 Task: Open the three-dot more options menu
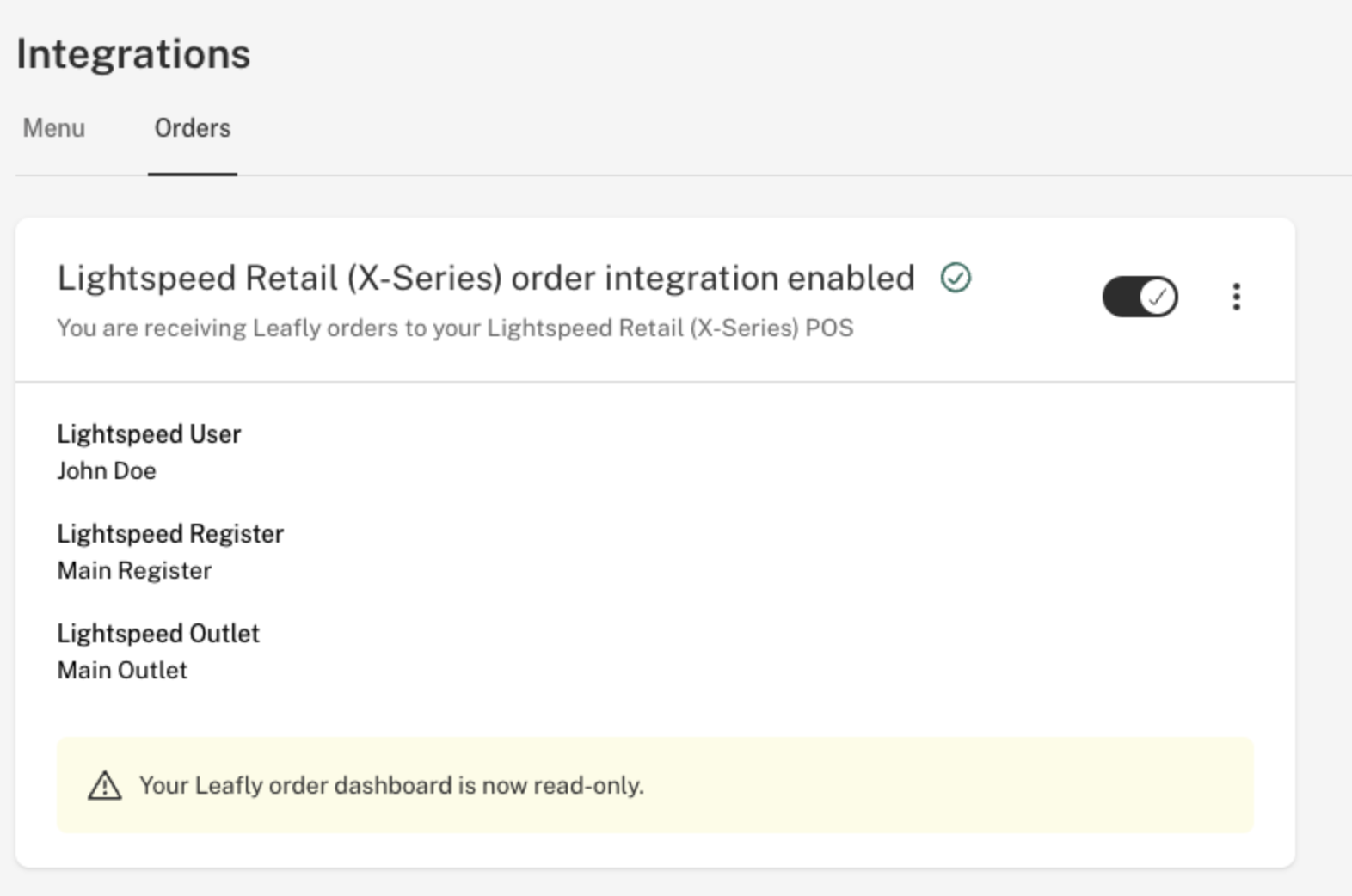[x=1236, y=297]
